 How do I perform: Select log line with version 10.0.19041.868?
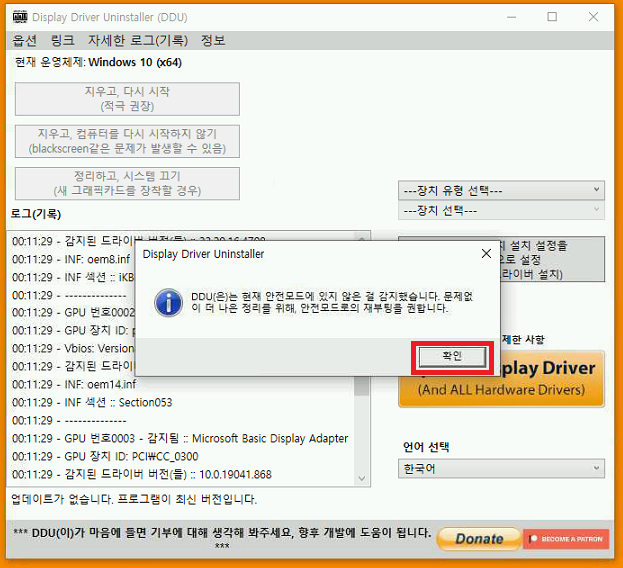142,474
